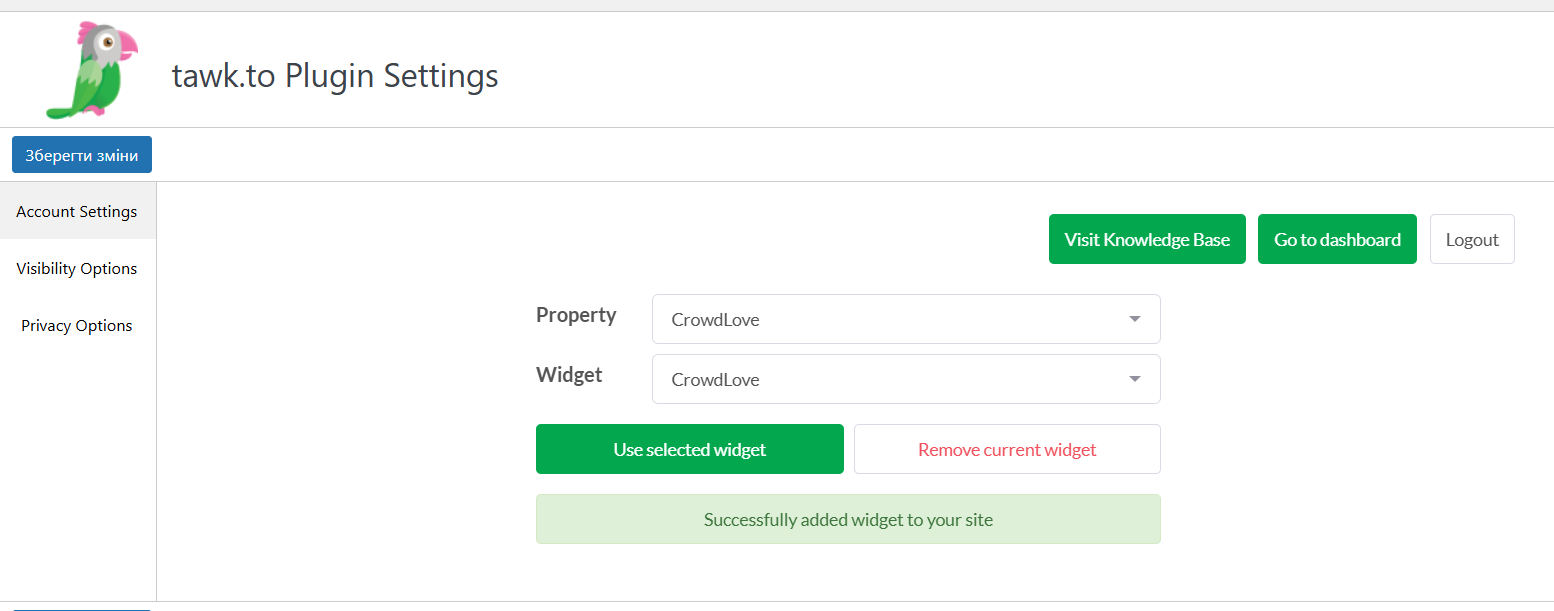Click the Logout button
Viewport: 1554px width, 611px height.
point(1472,239)
